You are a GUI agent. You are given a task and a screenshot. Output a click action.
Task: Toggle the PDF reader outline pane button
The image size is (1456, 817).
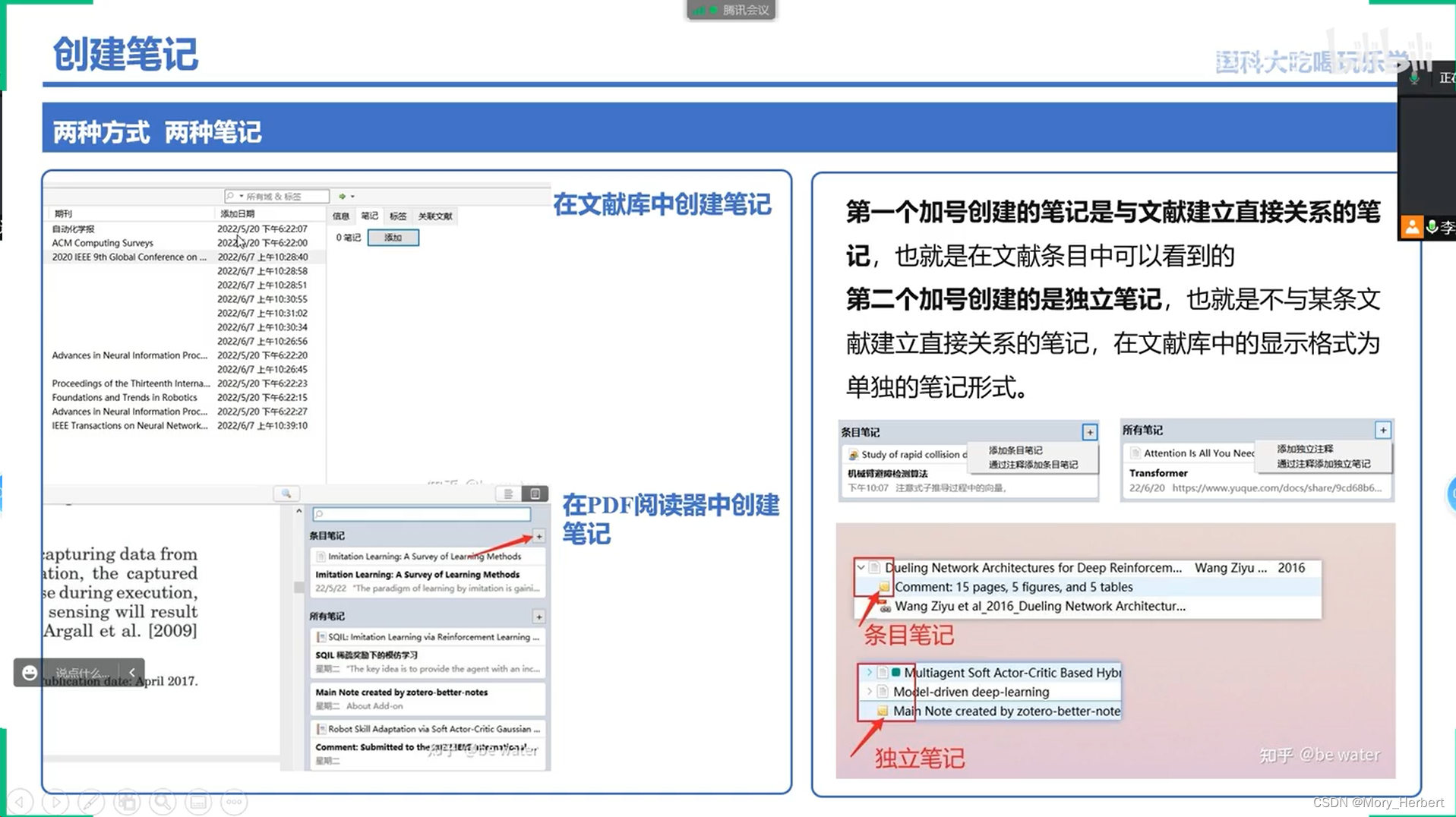tap(508, 494)
